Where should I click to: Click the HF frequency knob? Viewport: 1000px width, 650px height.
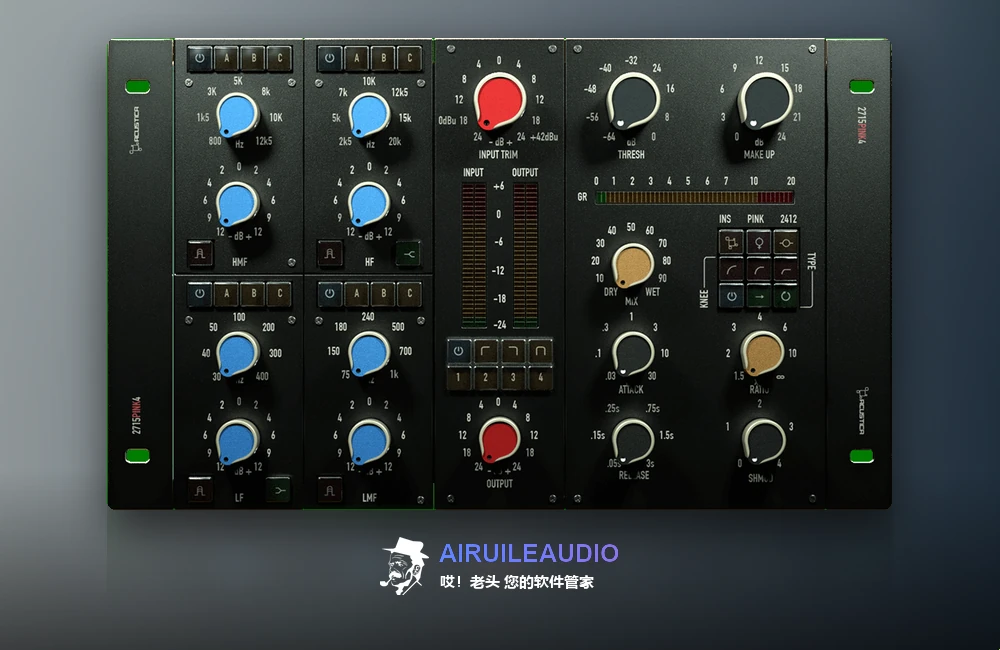(369, 115)
